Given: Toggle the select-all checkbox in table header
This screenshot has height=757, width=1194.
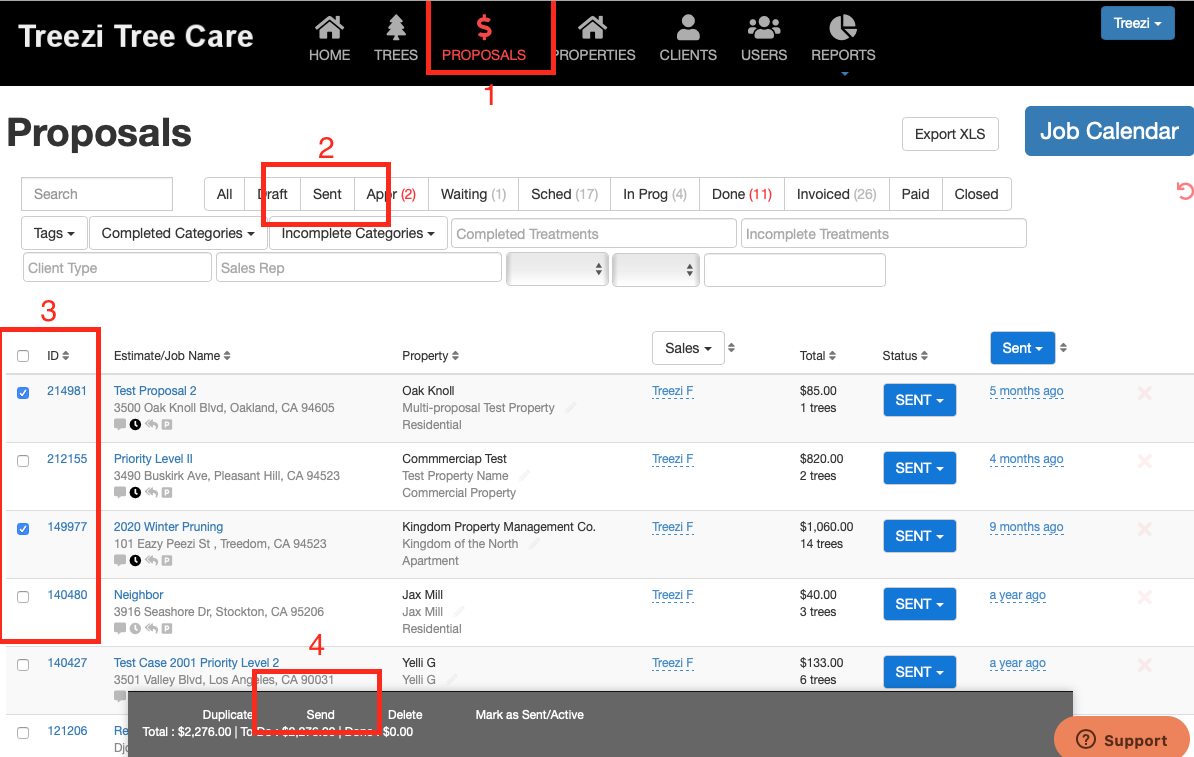Looking at the screenshot, I should (x=23, y=356).
